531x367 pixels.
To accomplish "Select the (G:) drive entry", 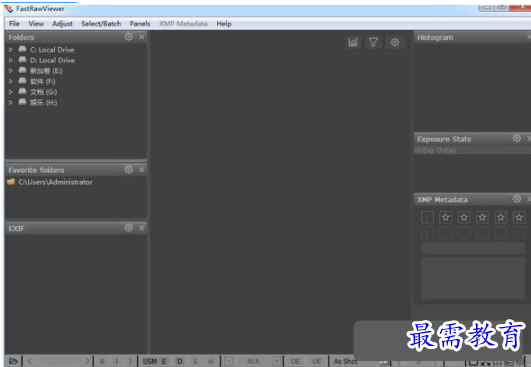I will click(x=43, y=92).
